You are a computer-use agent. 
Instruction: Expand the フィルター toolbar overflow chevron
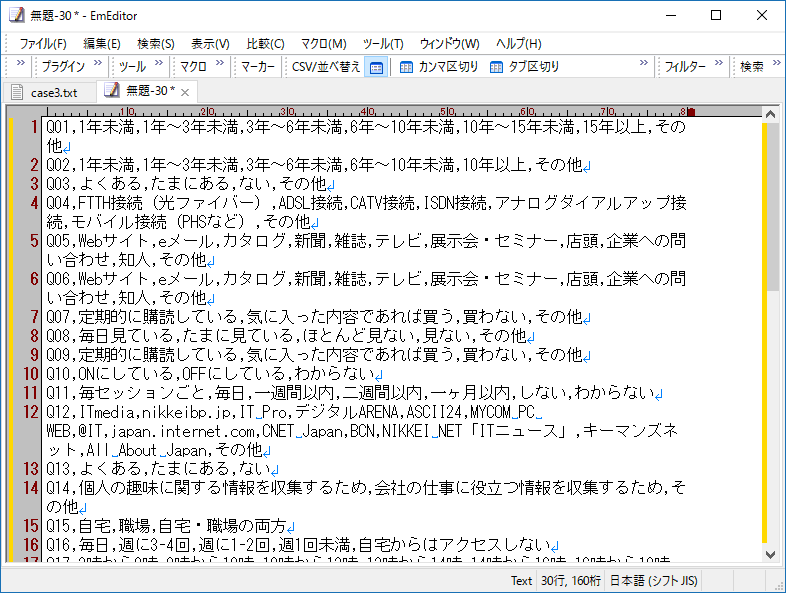pos(719,63)
